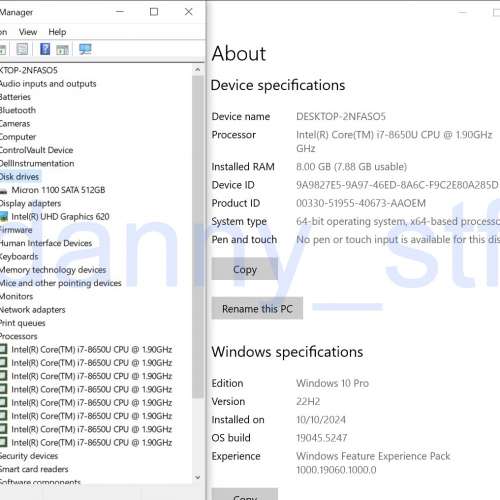Click Product ID value 00330-51955-40673-AAOEM

(361, 203)
